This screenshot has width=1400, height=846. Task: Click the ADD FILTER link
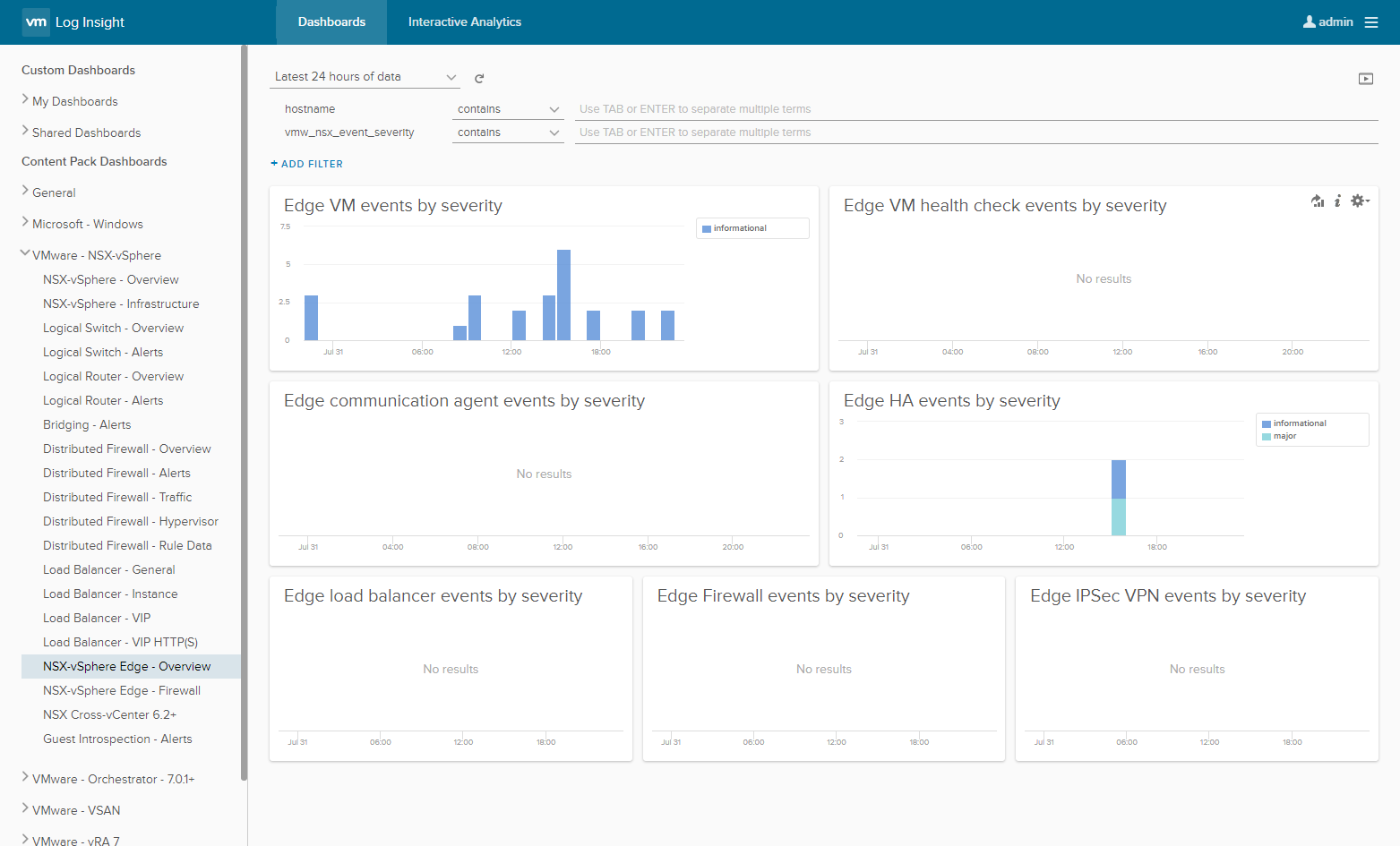click(306, 164)
